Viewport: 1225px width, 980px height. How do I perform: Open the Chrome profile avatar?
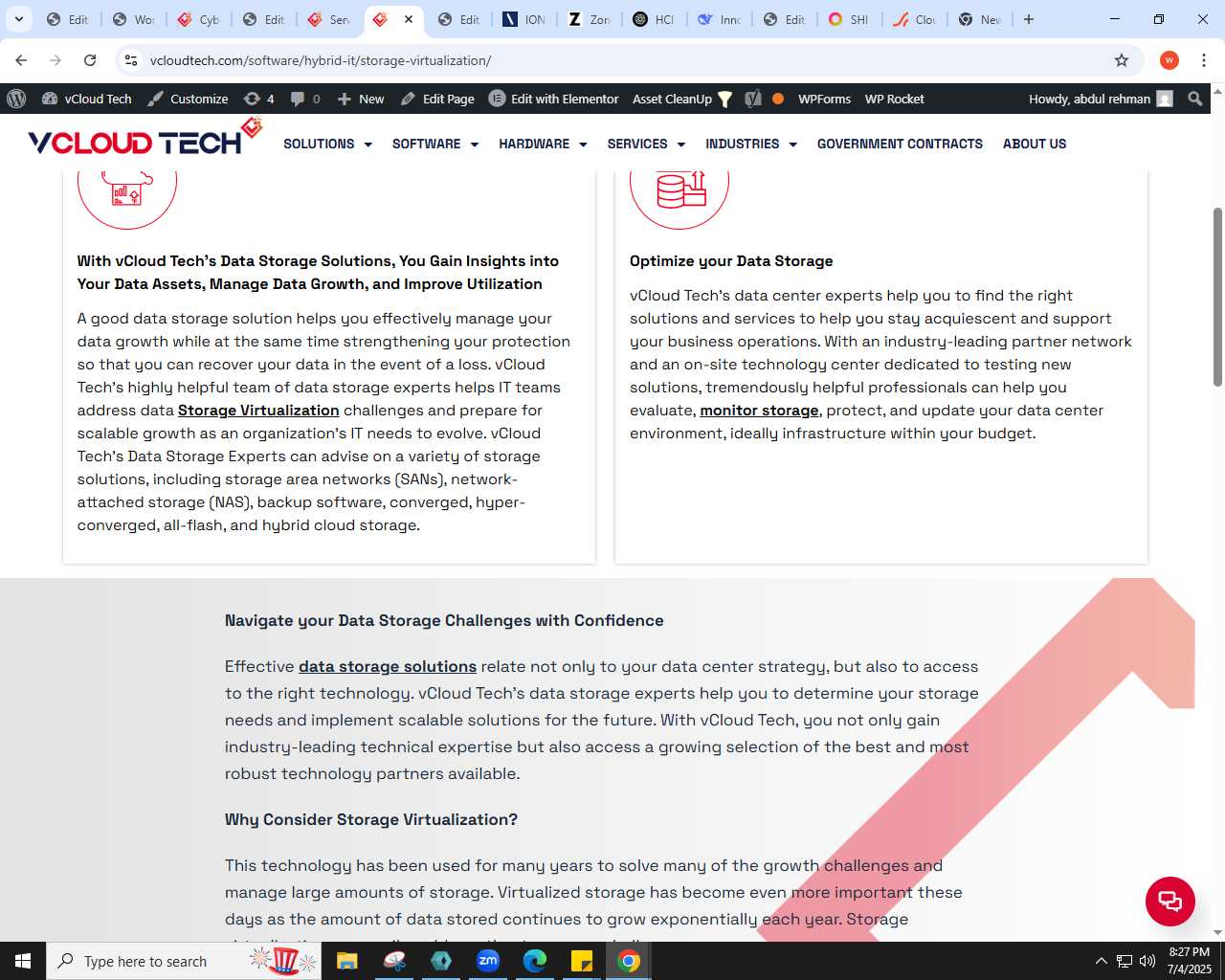click(1169, 60)
